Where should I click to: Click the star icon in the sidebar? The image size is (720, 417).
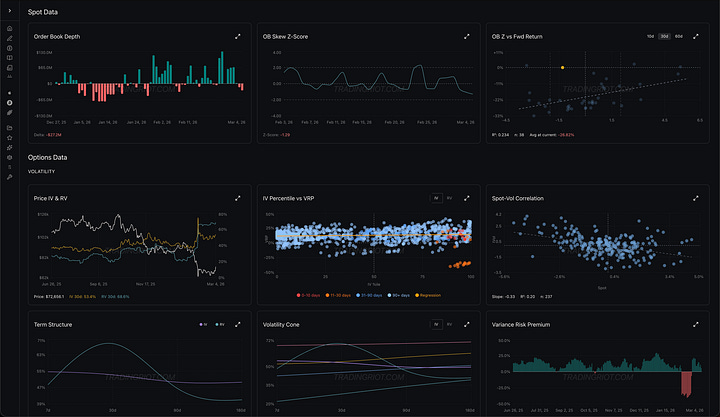10,138
